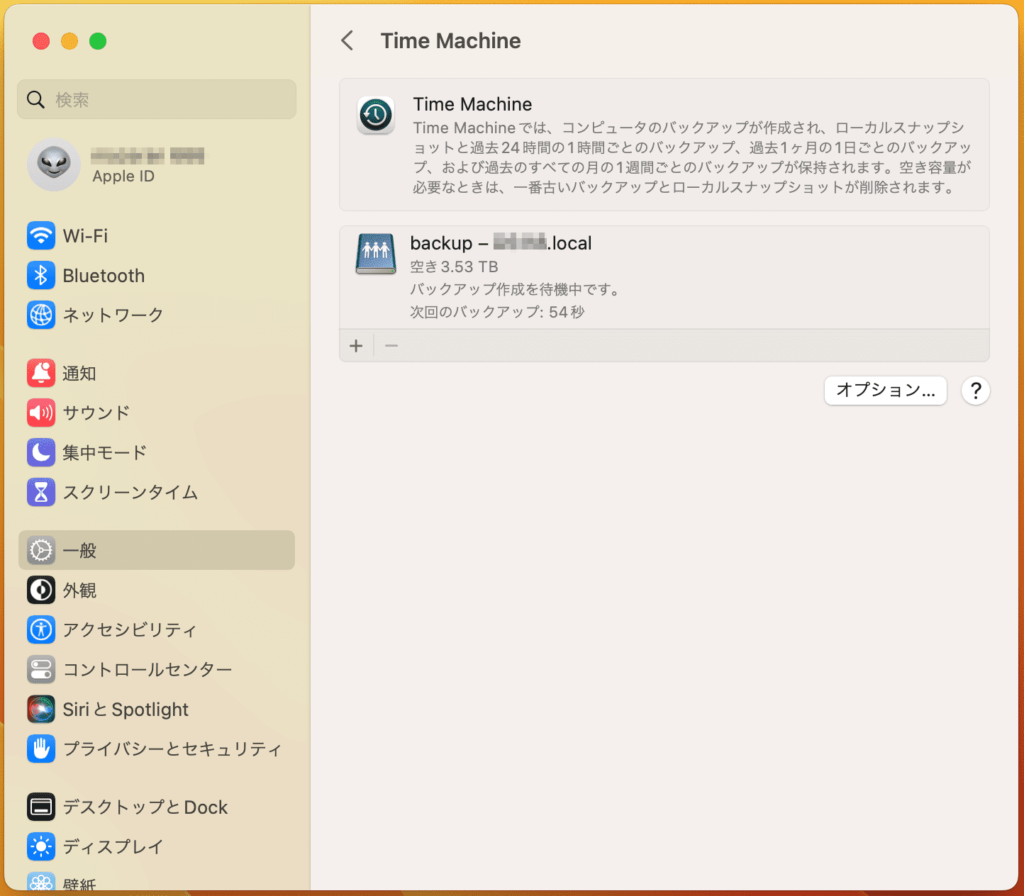1024x896 pixels.
Task: Zoom window with green button
Action: pyautogui.click(x=98, y=41)
